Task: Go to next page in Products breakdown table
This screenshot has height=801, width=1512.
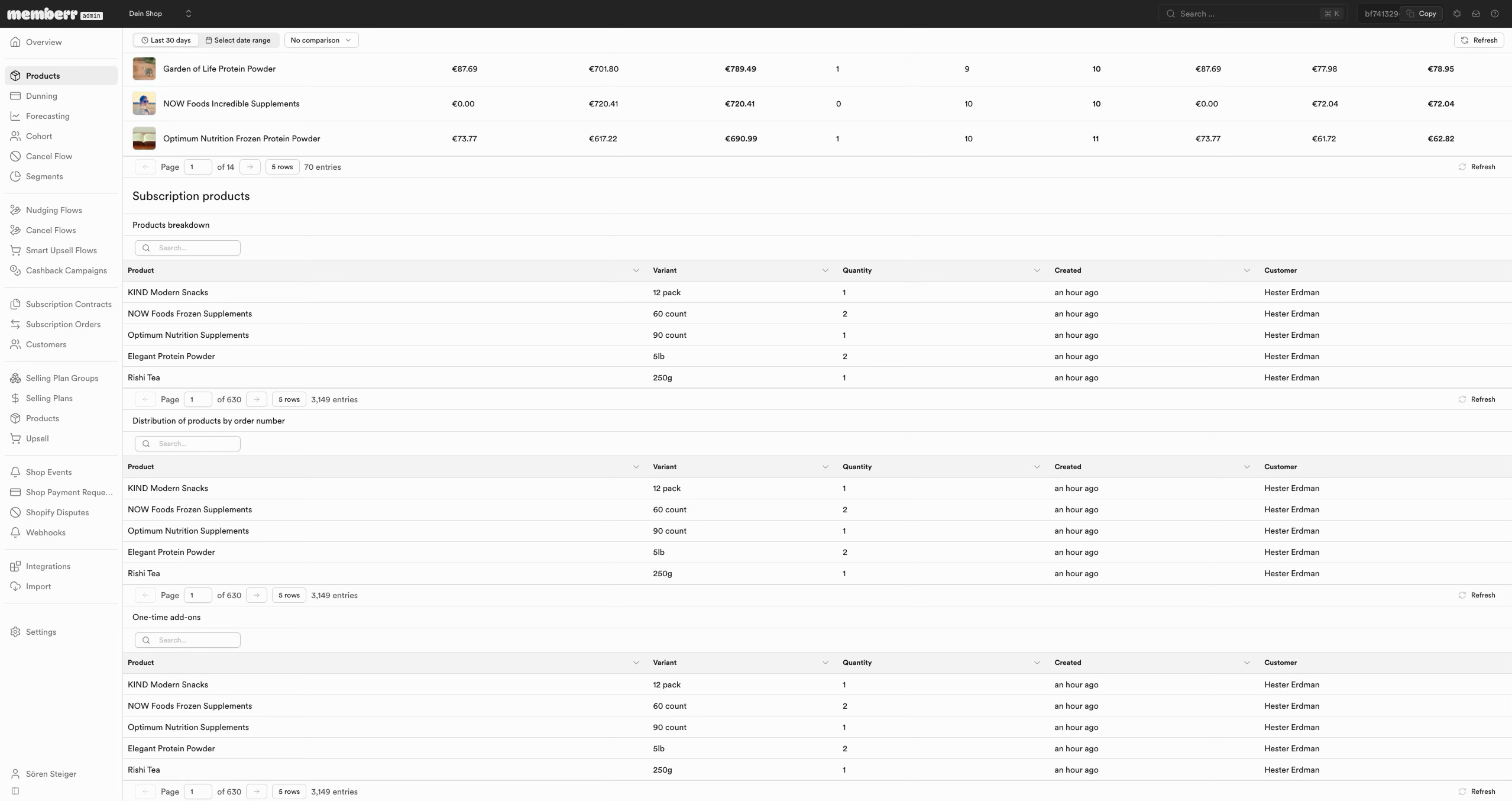Action: point(257,399)
